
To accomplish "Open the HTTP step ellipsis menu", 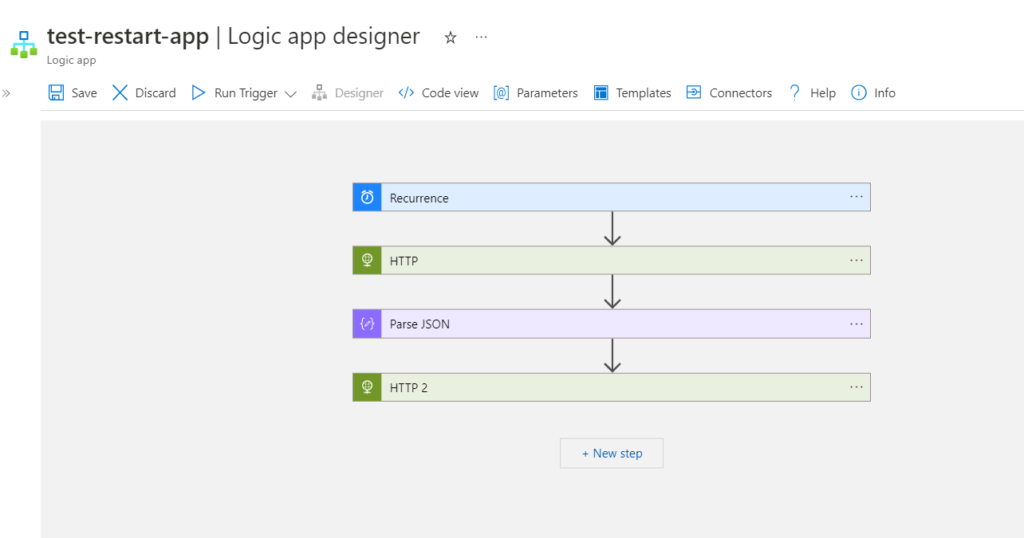I will coord(856,261).
